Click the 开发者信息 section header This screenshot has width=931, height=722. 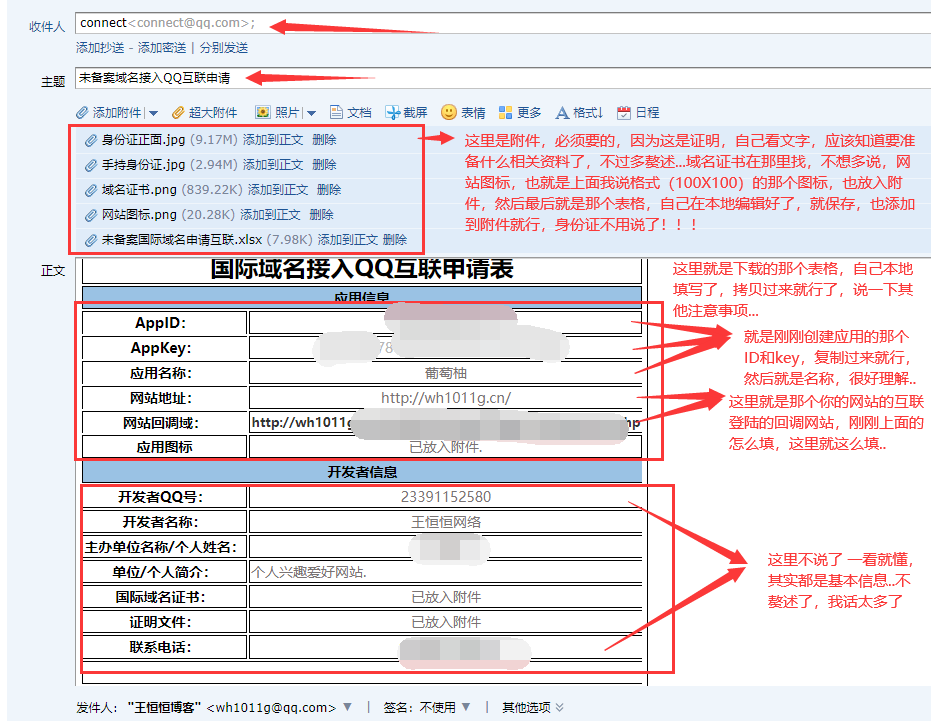362,472
